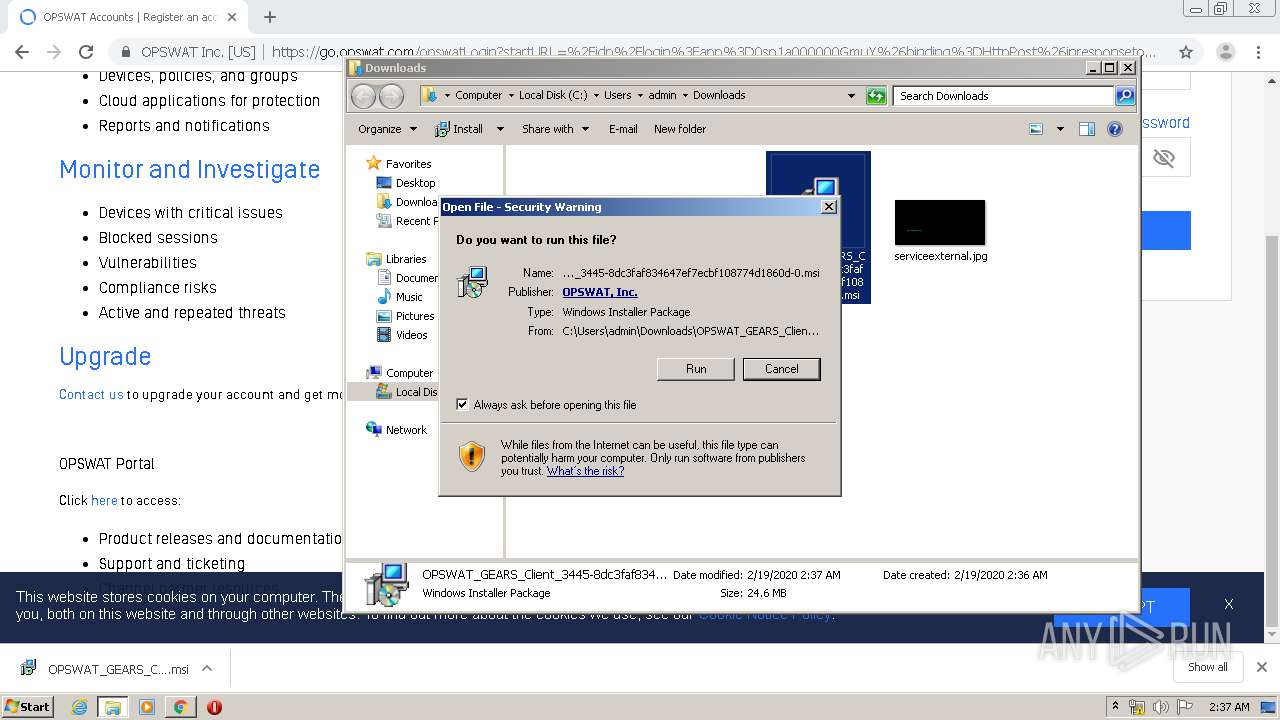Image resolution: width=1280 pixels, height=720 pixels.
Task: Open the Start menu
Action: pyautogui.click(x=27, y=706)
